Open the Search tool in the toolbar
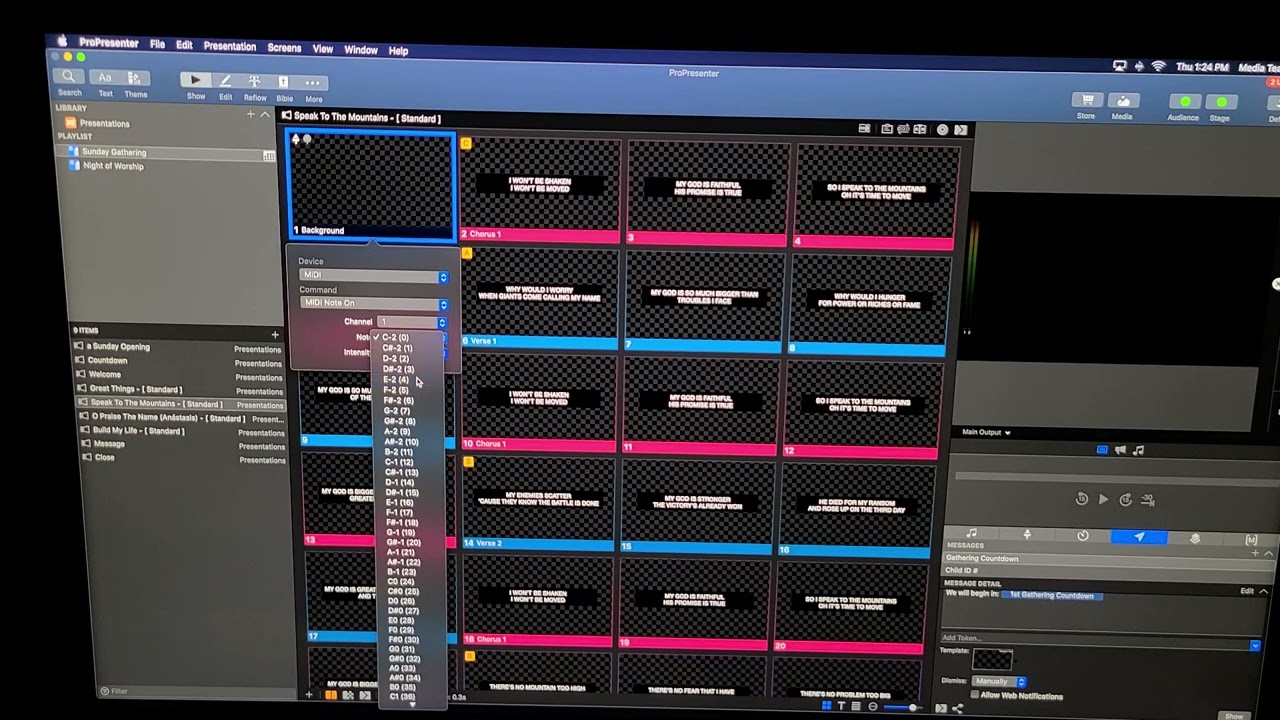 pyautogui.click(x=69, y=77)
